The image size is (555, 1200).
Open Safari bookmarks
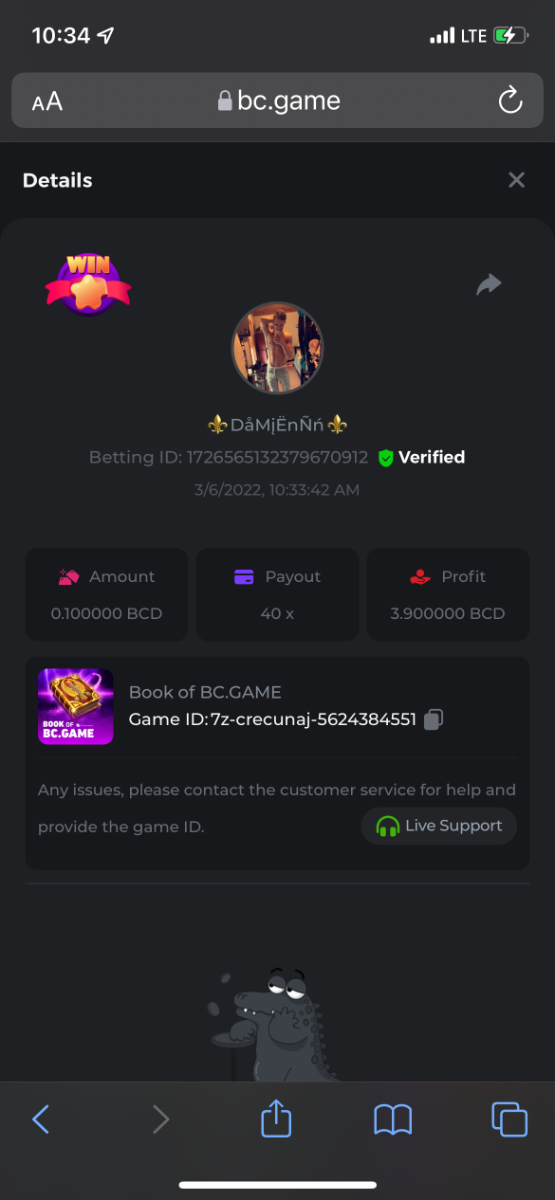pyautogui.click(x=393, y=1119)
